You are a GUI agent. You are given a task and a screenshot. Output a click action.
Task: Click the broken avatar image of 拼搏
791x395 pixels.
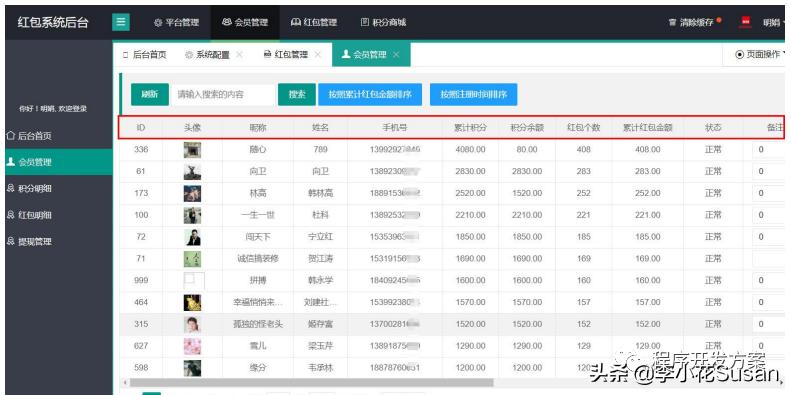click(x=194, y=280)
